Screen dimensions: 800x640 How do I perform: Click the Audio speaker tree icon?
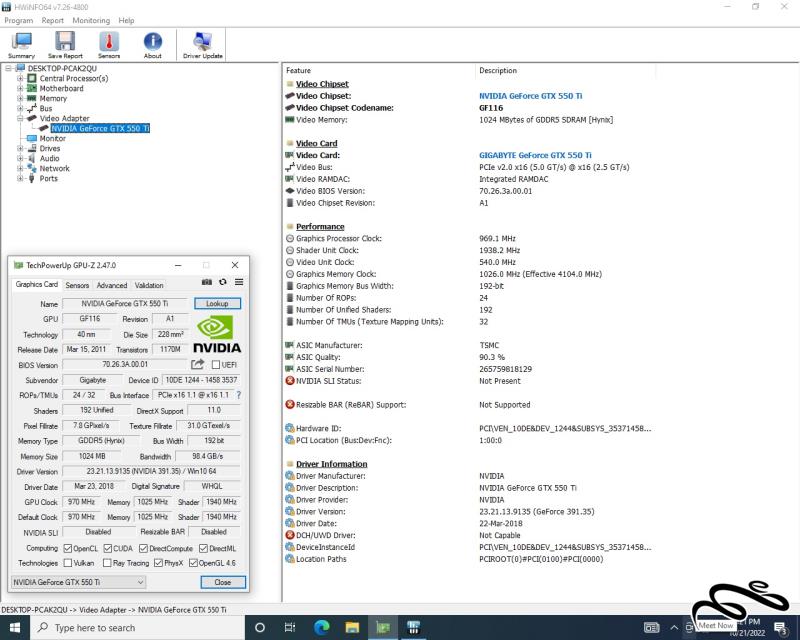point(32,158)
